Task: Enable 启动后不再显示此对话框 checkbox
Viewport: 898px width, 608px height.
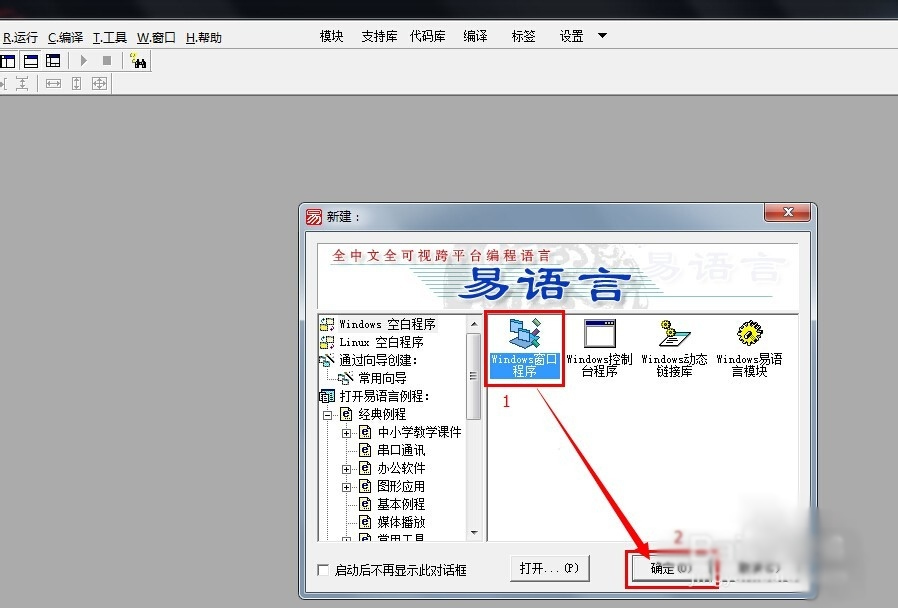Action: point(323,570)
